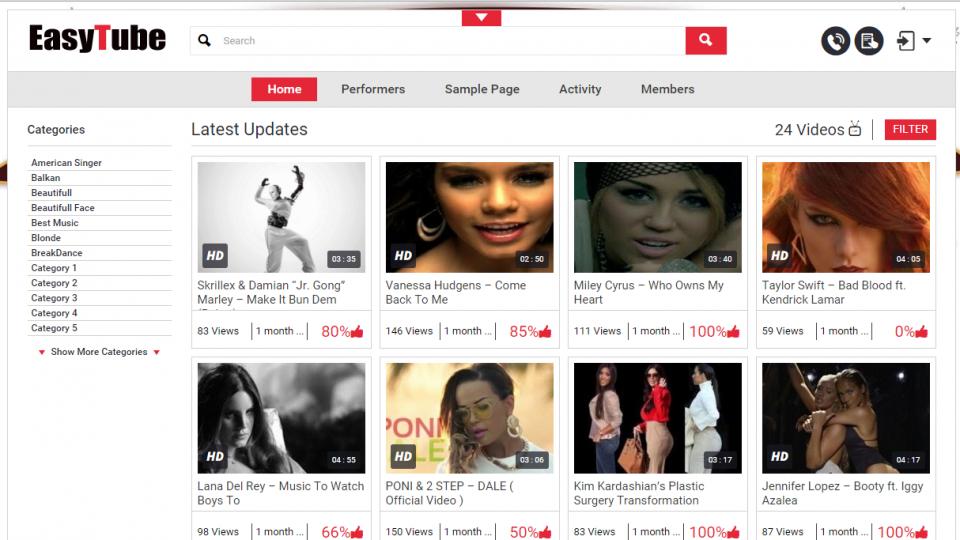
Task: Open the Members menu item
Action: pos(667,89)
